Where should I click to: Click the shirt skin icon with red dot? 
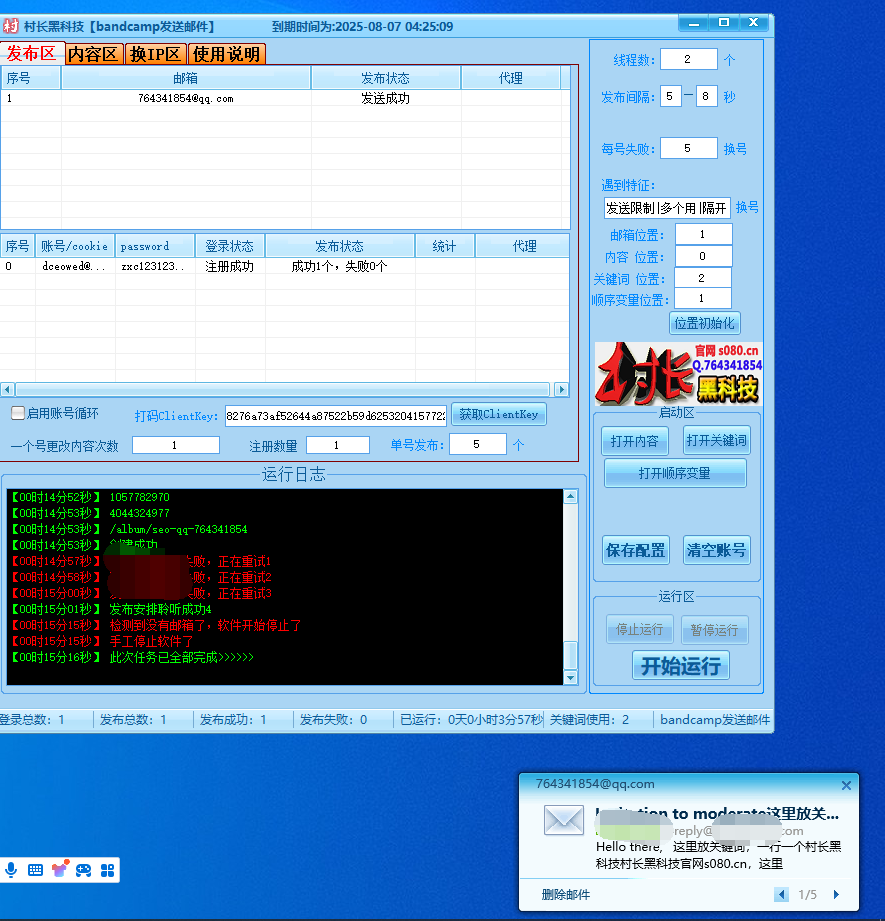60,869
